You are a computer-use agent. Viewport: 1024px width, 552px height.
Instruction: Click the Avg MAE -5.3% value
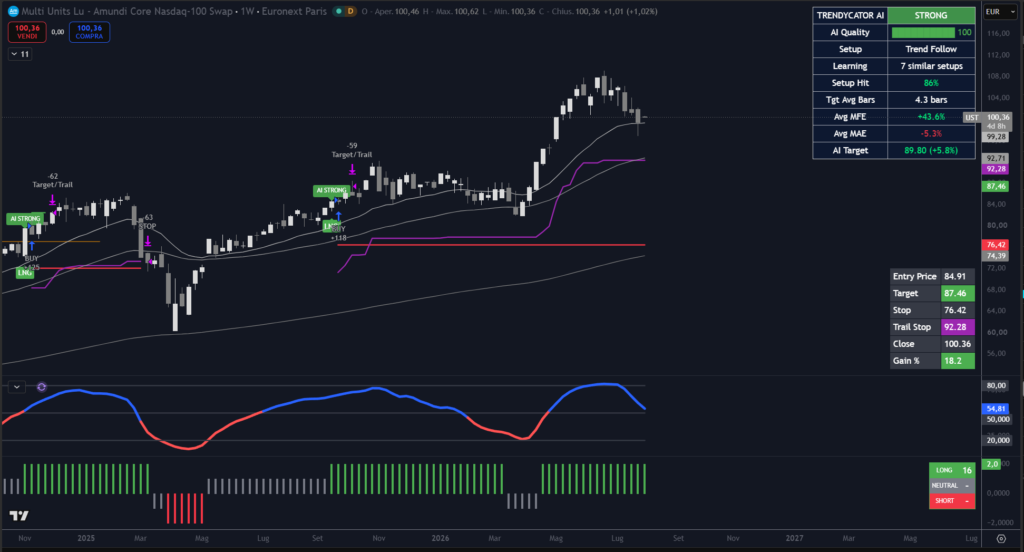click(x=931, y=133)
